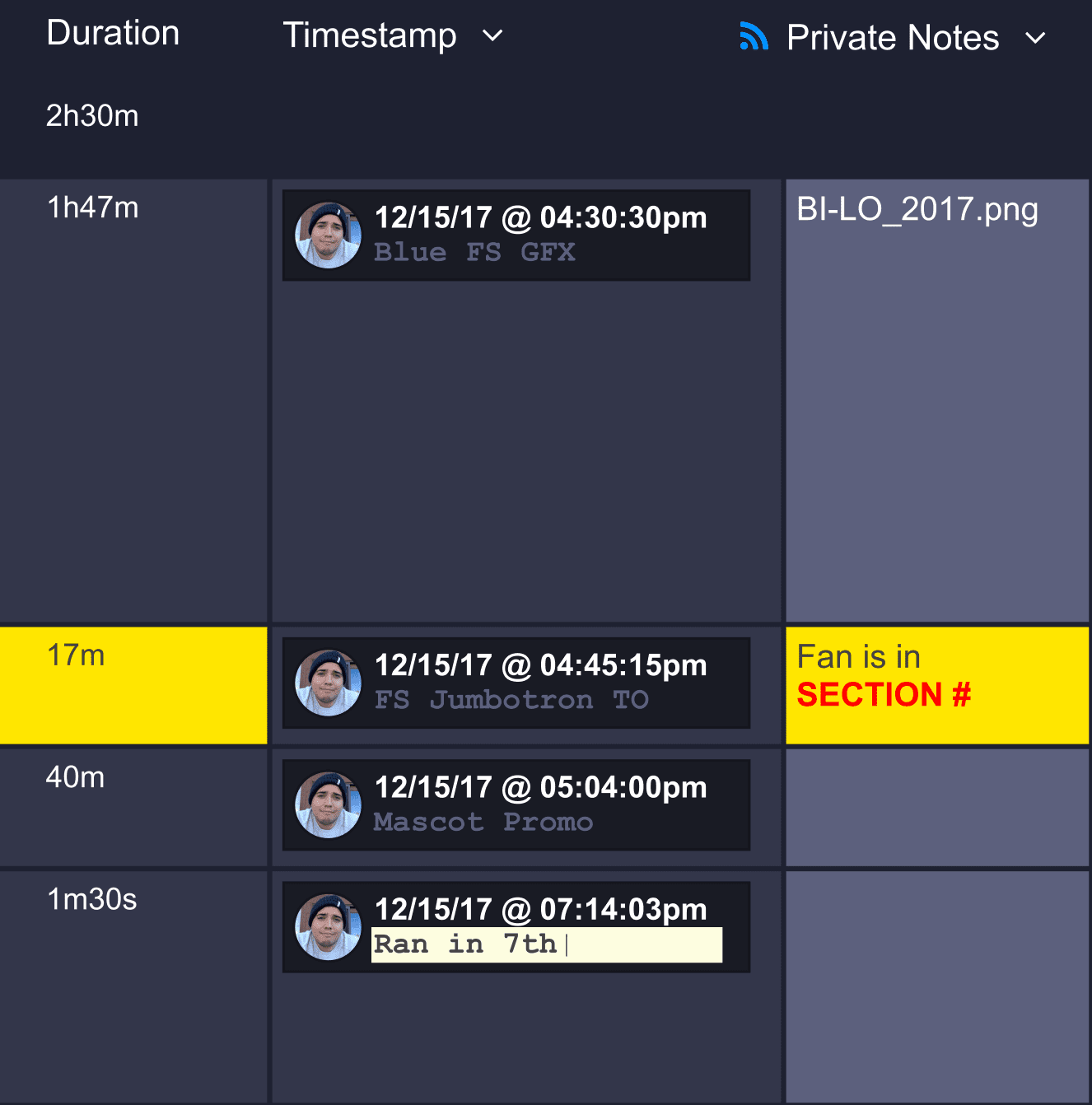Open the Private Notes dropdown chevron
The image size is (1092, 1105).
pyautogui.click(x=1035, y=38)
